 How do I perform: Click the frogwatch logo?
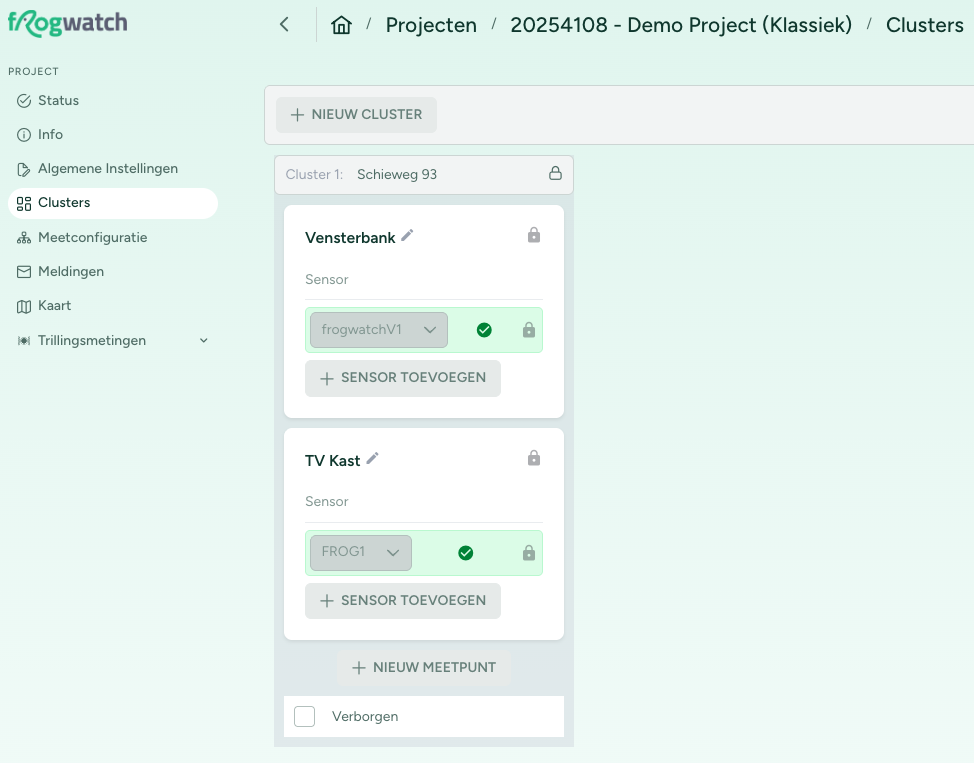(x=68, y=24)
